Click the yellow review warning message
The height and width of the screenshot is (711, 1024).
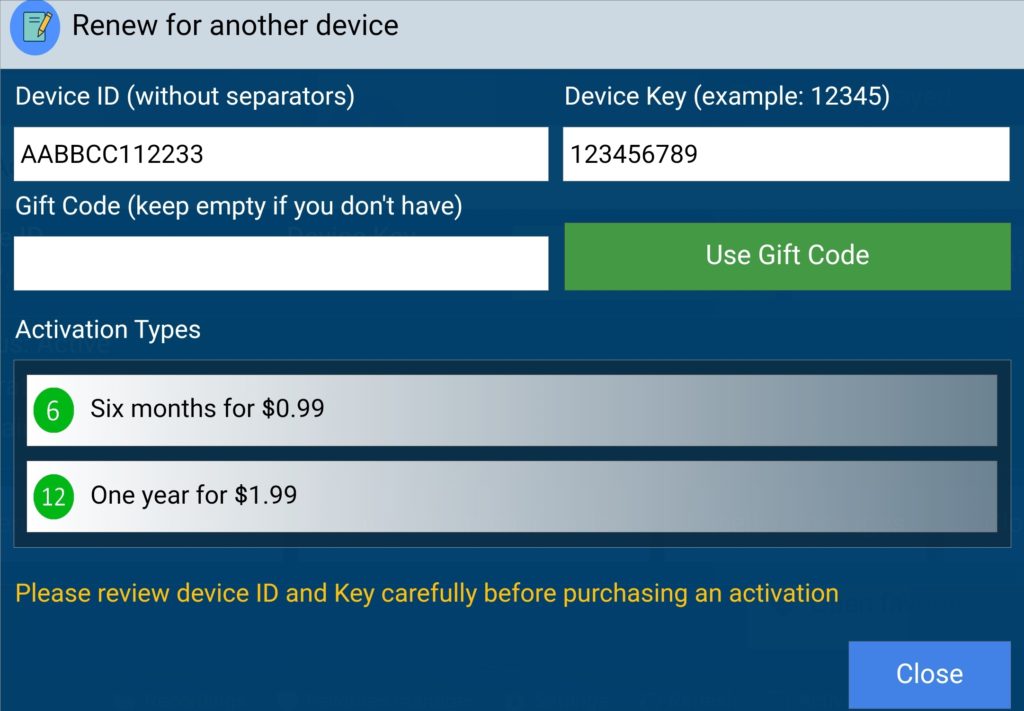click(x=427, y=593)
